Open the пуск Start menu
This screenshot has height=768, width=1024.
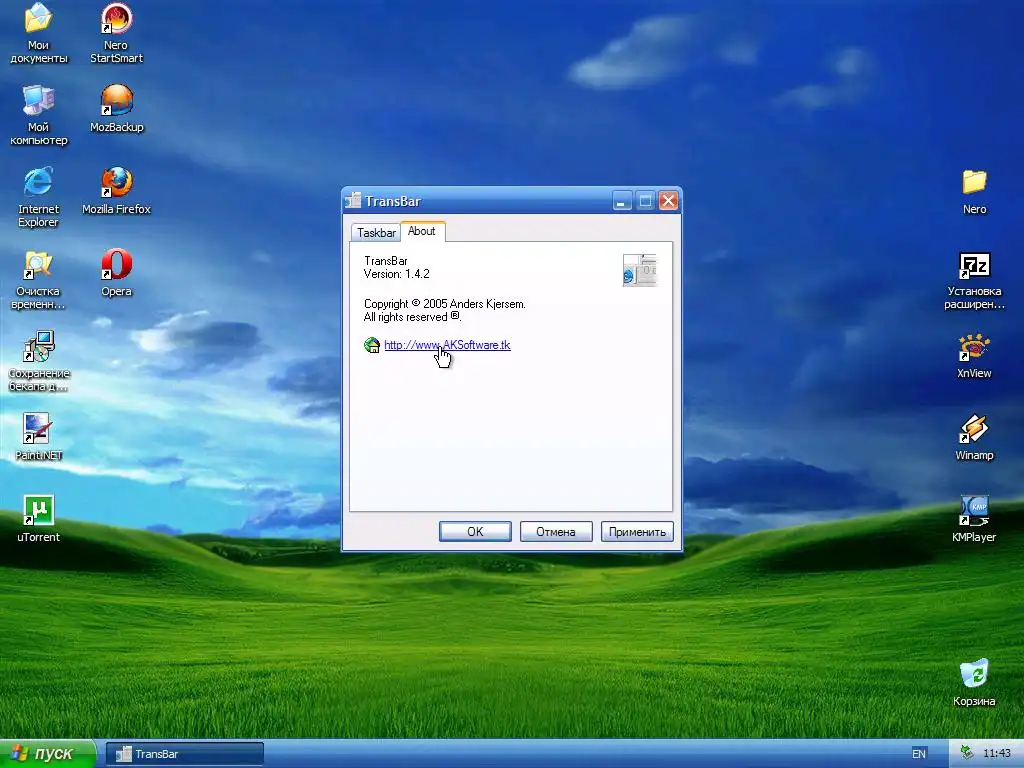48,754
